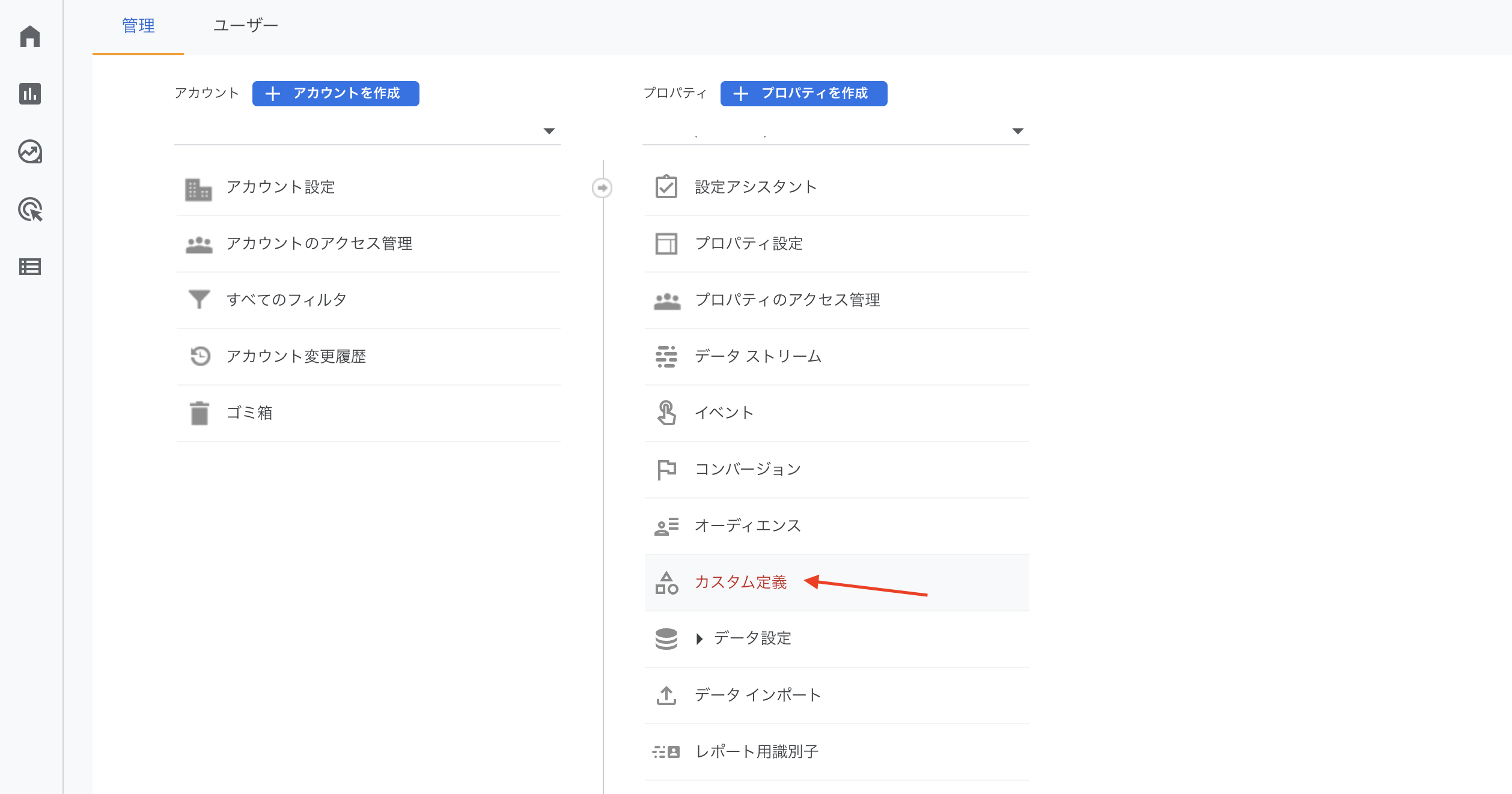This screenshot has width=1512, height=794.
Task: Open データ ストリーム settings
Action: [x=758, y=356]
